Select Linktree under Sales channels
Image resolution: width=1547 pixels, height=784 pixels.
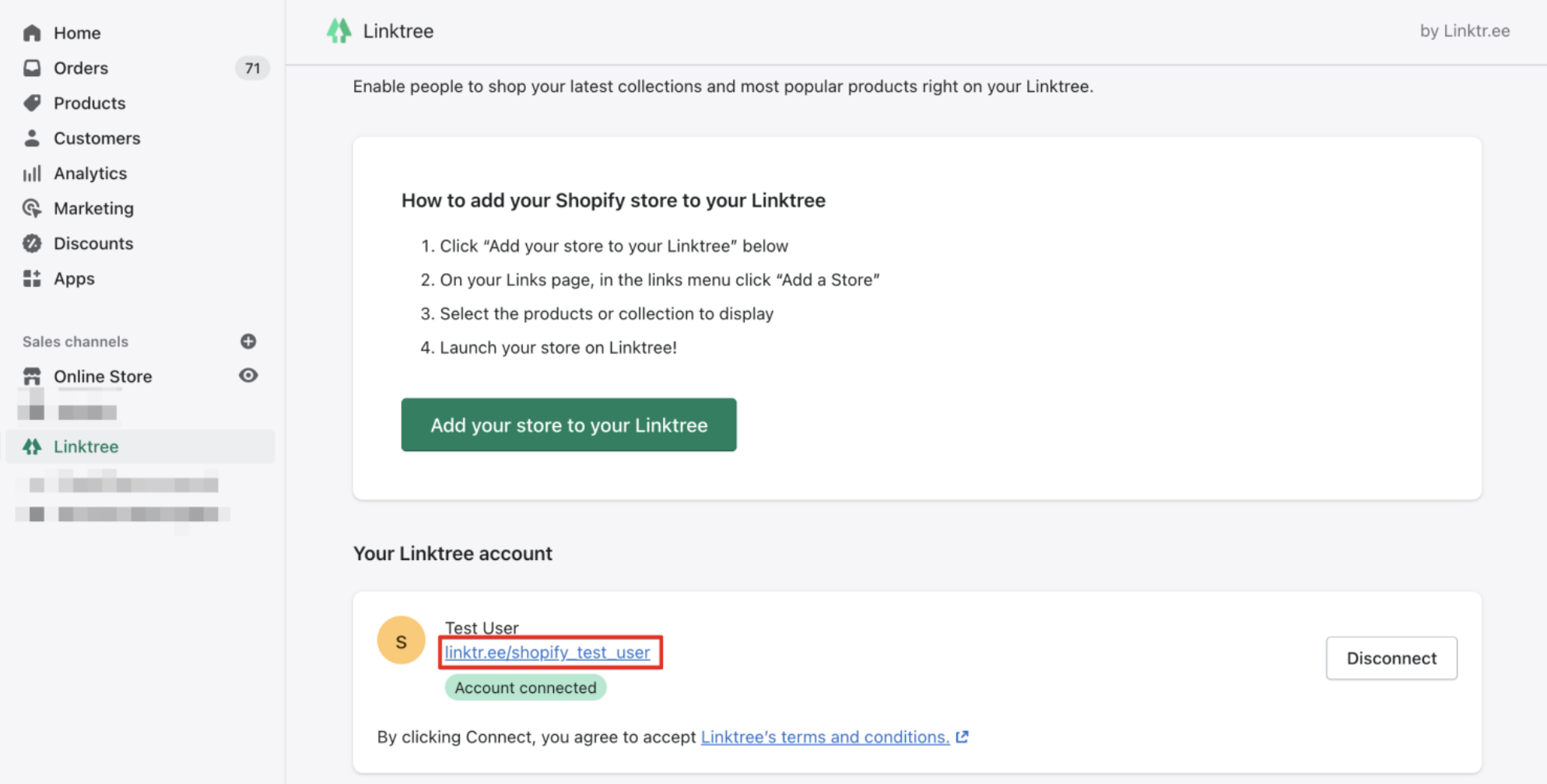click(x=86, y=446)
